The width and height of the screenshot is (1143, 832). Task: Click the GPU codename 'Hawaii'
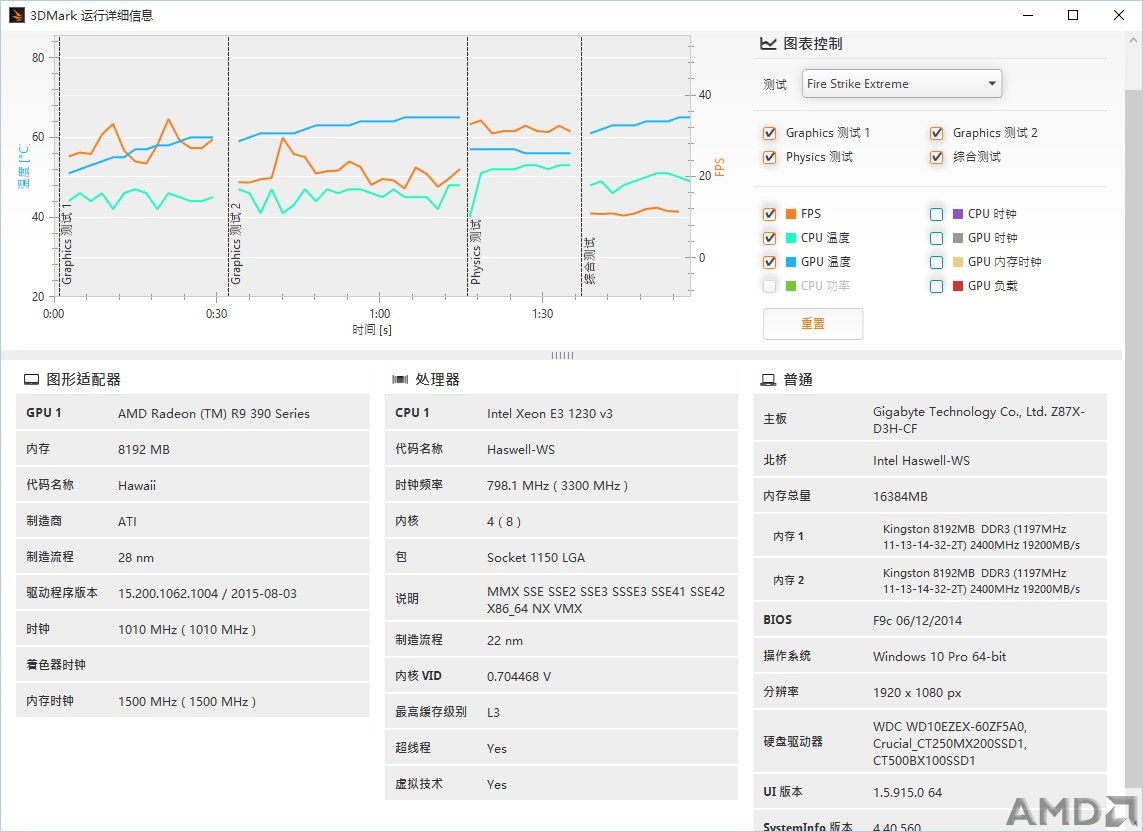pos(137,486)
